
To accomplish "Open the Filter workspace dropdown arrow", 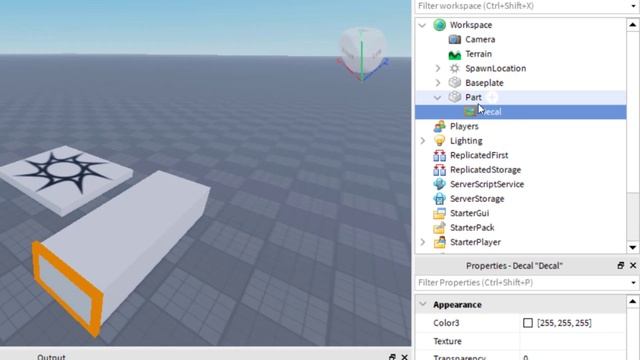I will click(x=633, y=6).
